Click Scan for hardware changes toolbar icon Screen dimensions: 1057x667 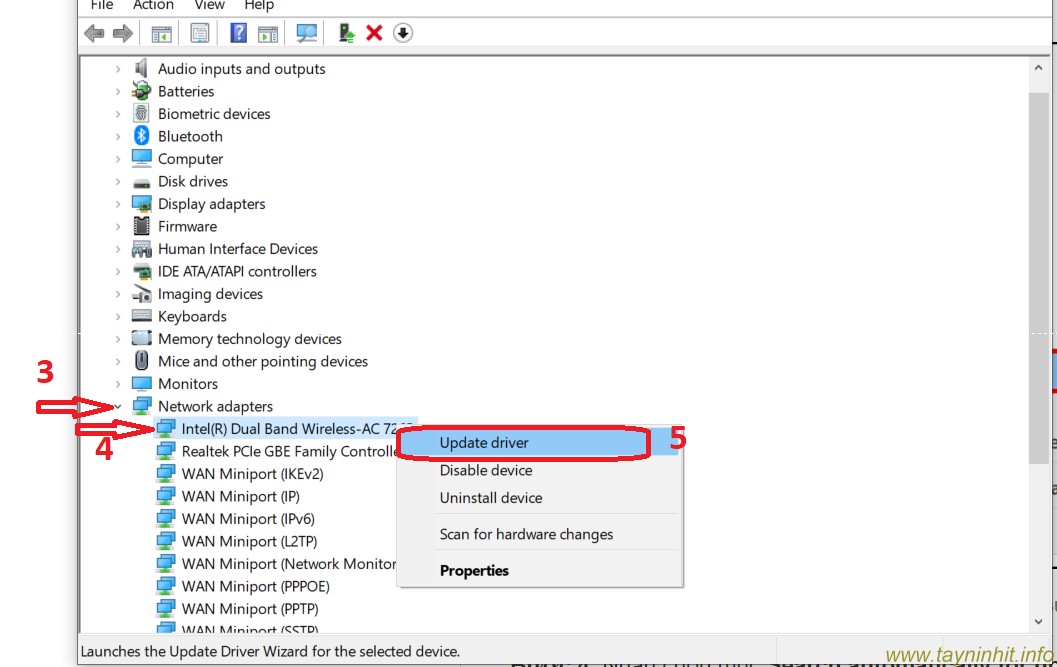coord(307,33)
